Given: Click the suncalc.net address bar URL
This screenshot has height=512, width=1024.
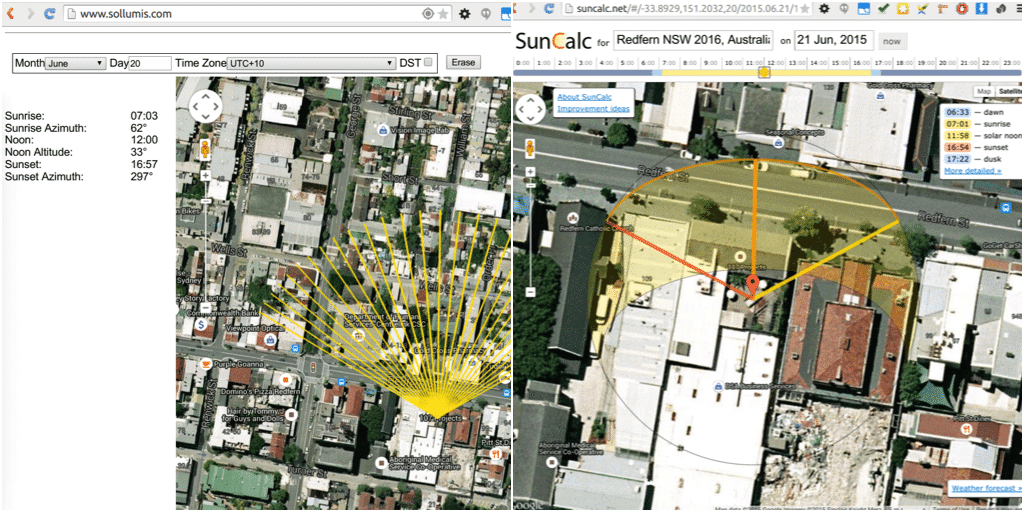Looking at the screenshot, I should [684, 8].
